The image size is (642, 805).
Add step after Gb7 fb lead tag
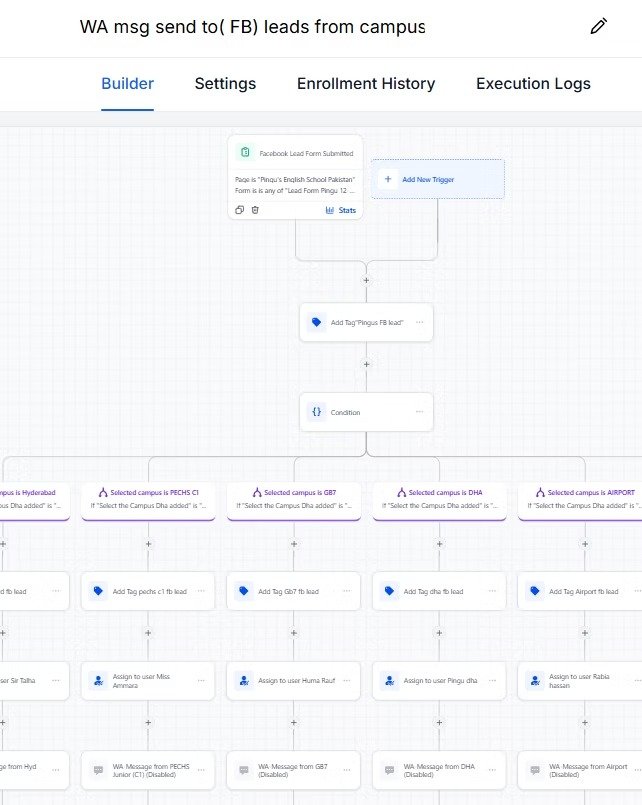coord(294,633)
